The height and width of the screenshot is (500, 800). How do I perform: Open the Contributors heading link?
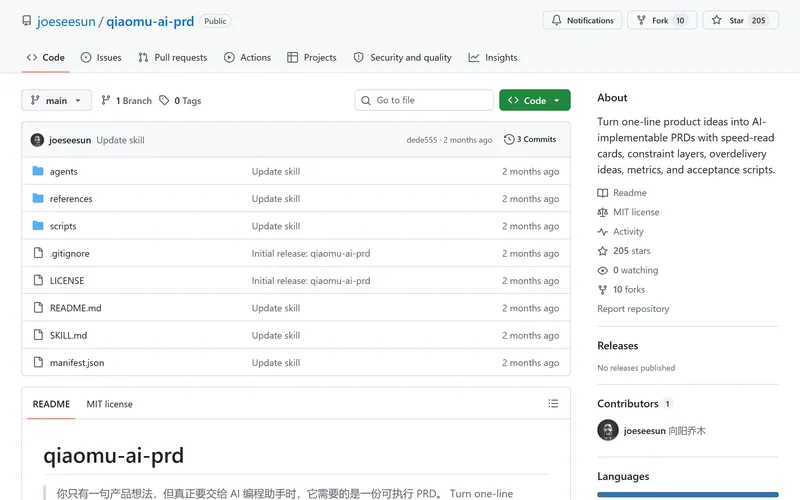[x=635, y=404]
